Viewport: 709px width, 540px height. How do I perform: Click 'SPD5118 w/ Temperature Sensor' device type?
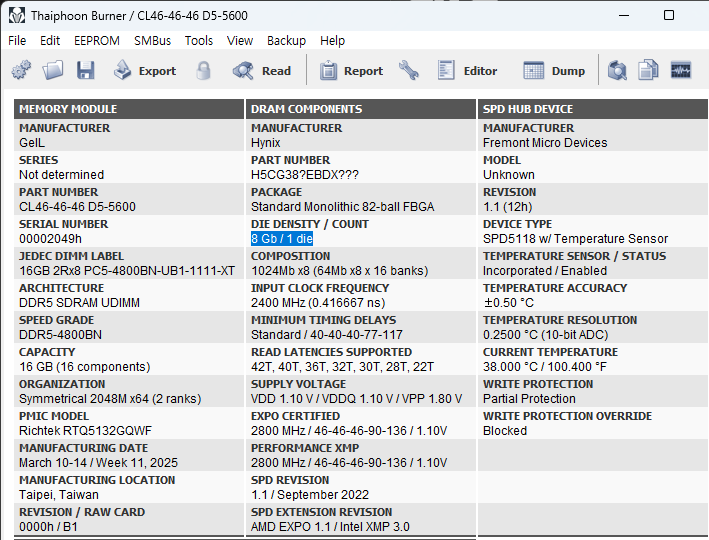(x=575, y=239)
